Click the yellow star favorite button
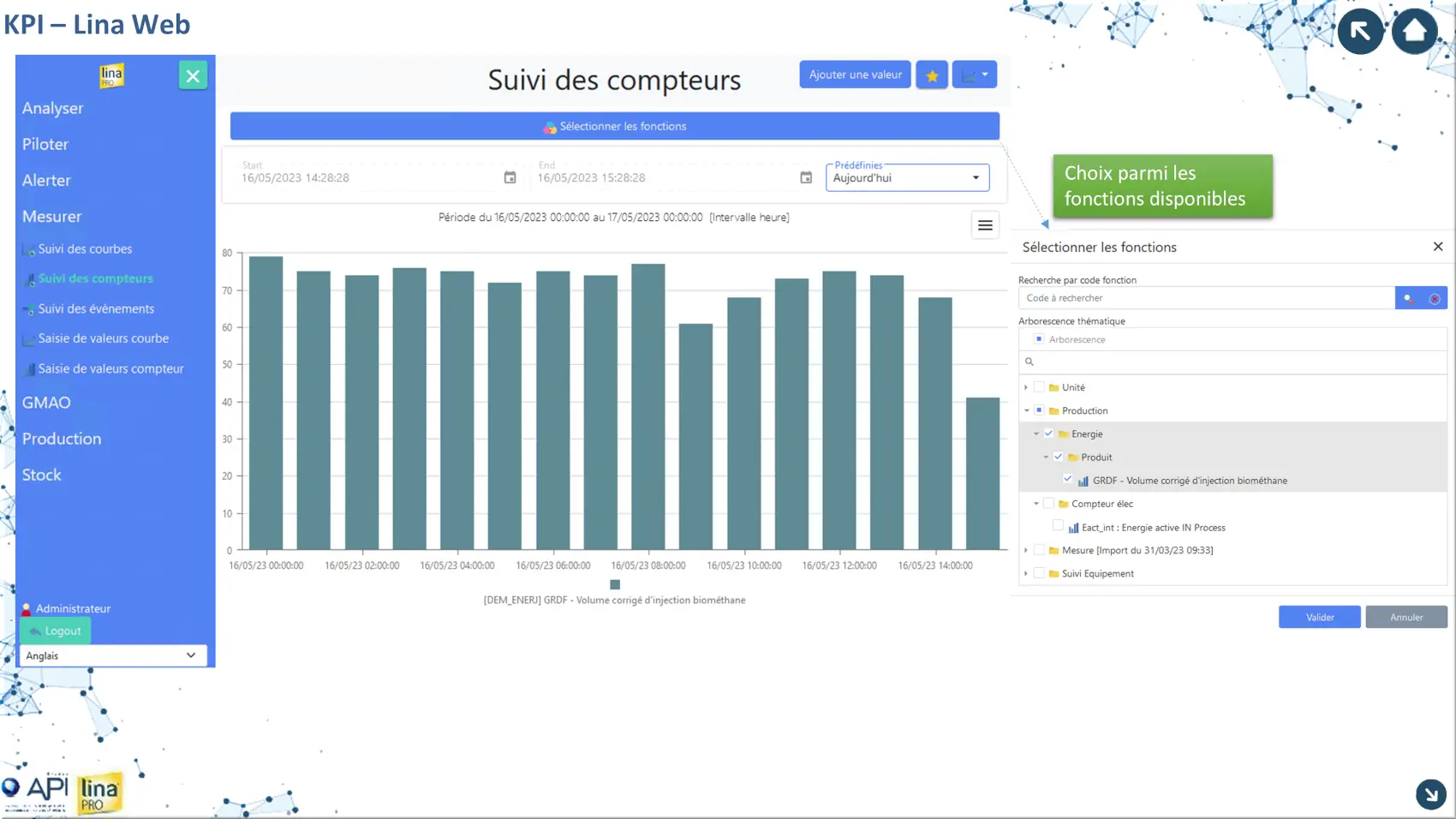The width and height of the screenshot is (1456, 819). pos(932,75)
